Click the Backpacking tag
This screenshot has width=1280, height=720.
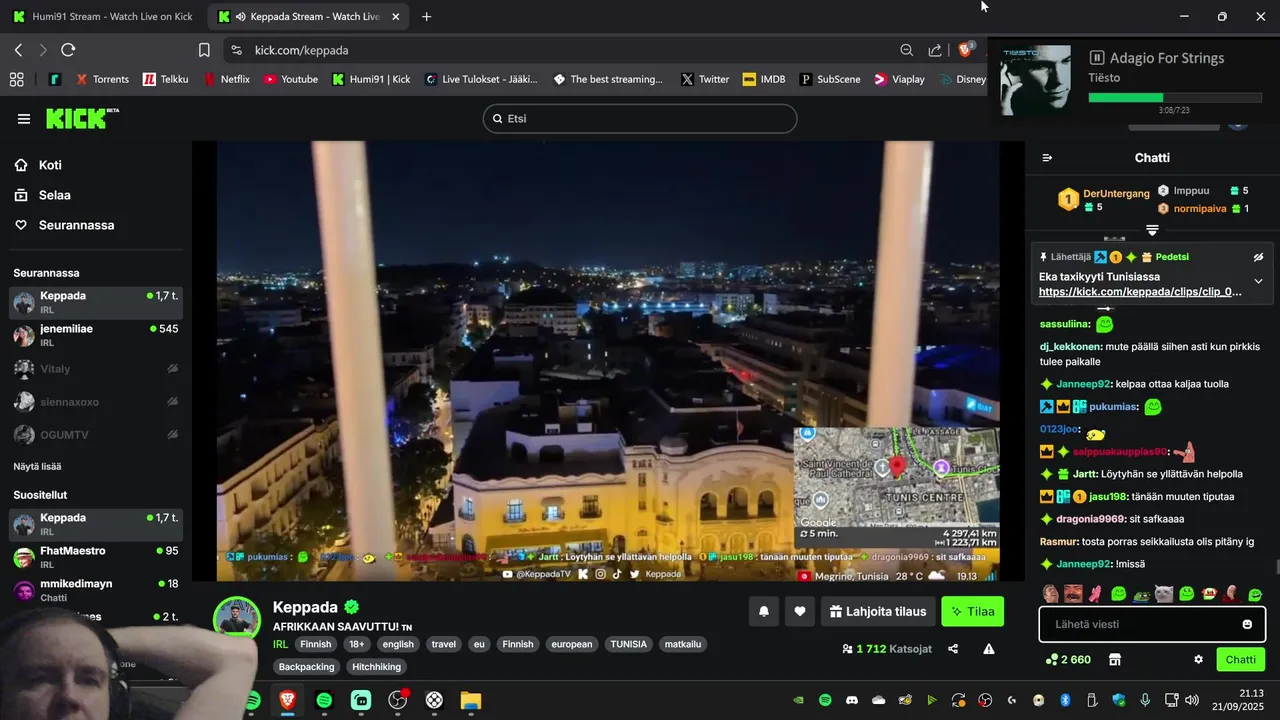click(x=306, y=666)
